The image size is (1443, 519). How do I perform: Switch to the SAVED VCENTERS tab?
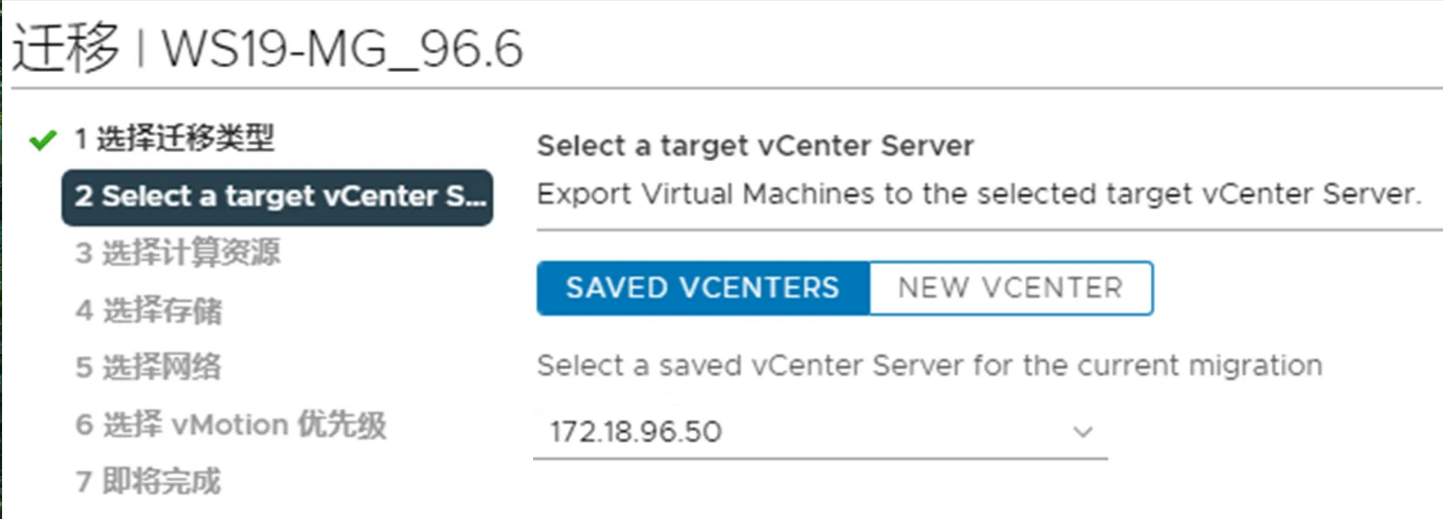click(x=702, y=288)
